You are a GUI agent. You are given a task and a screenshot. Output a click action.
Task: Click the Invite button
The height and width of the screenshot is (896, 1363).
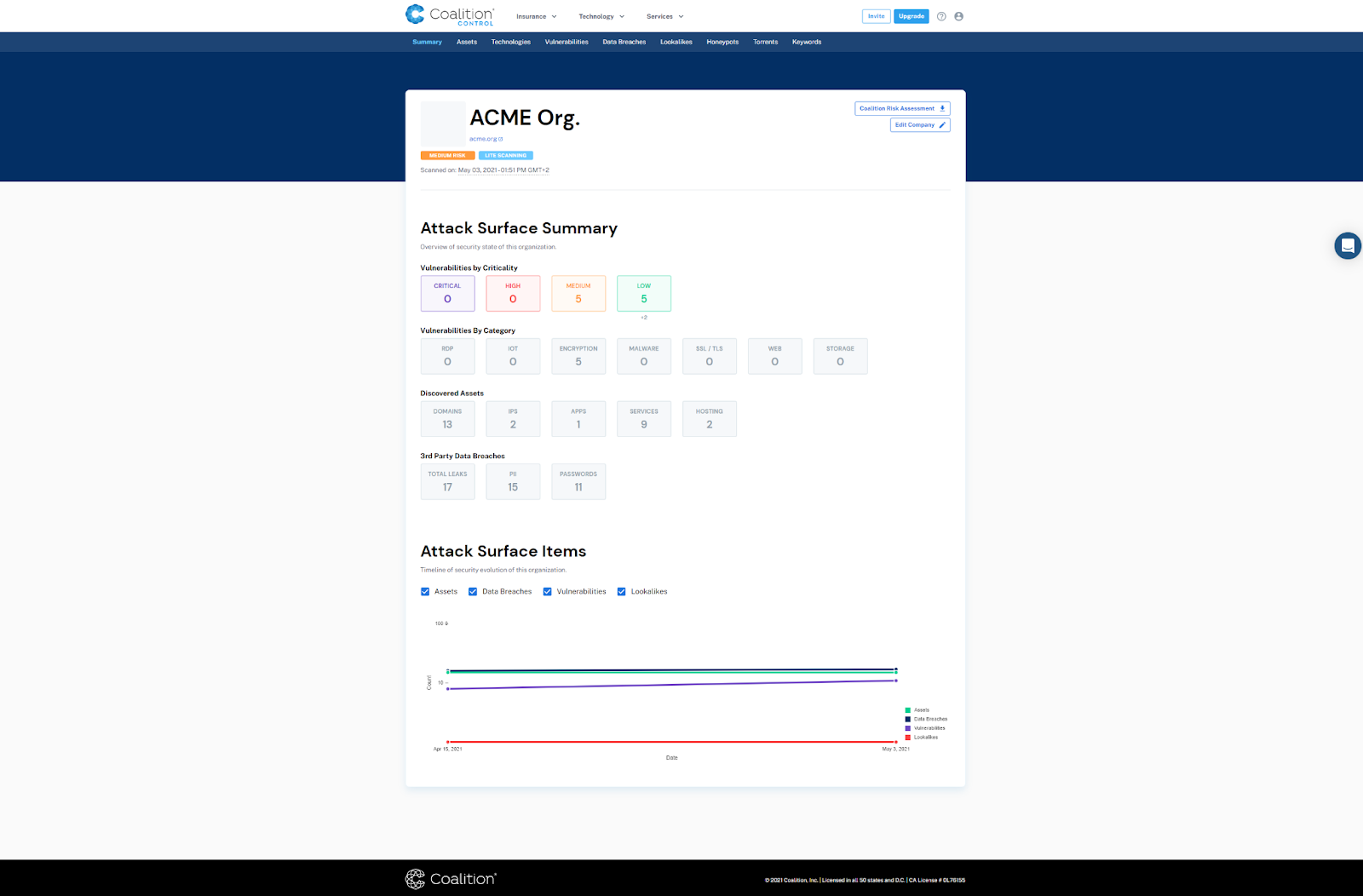pyautogui.click(x=876, y=16)
